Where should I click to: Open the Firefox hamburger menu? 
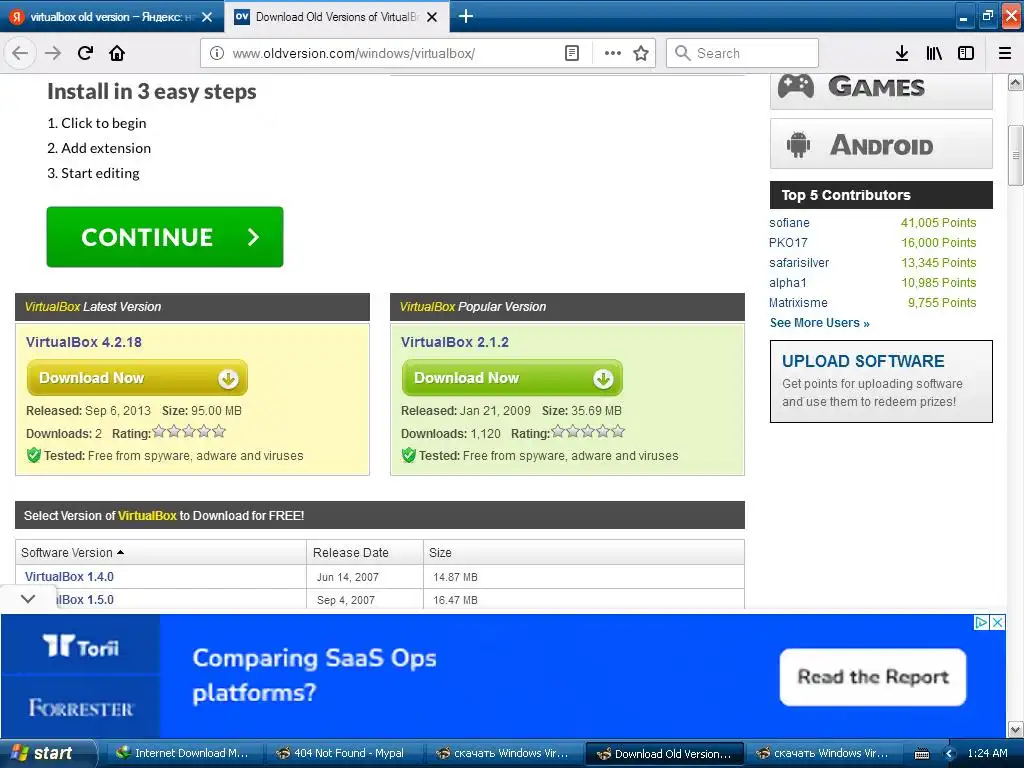point(1005,53)
